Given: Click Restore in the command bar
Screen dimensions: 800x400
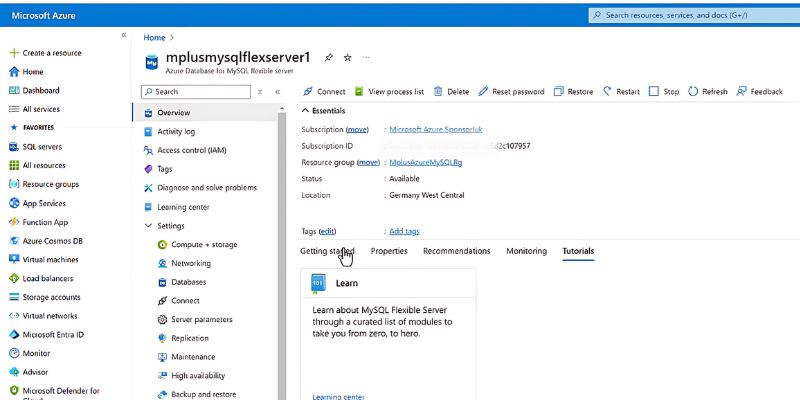Looking at the screenshot, I should pos(573,92).
